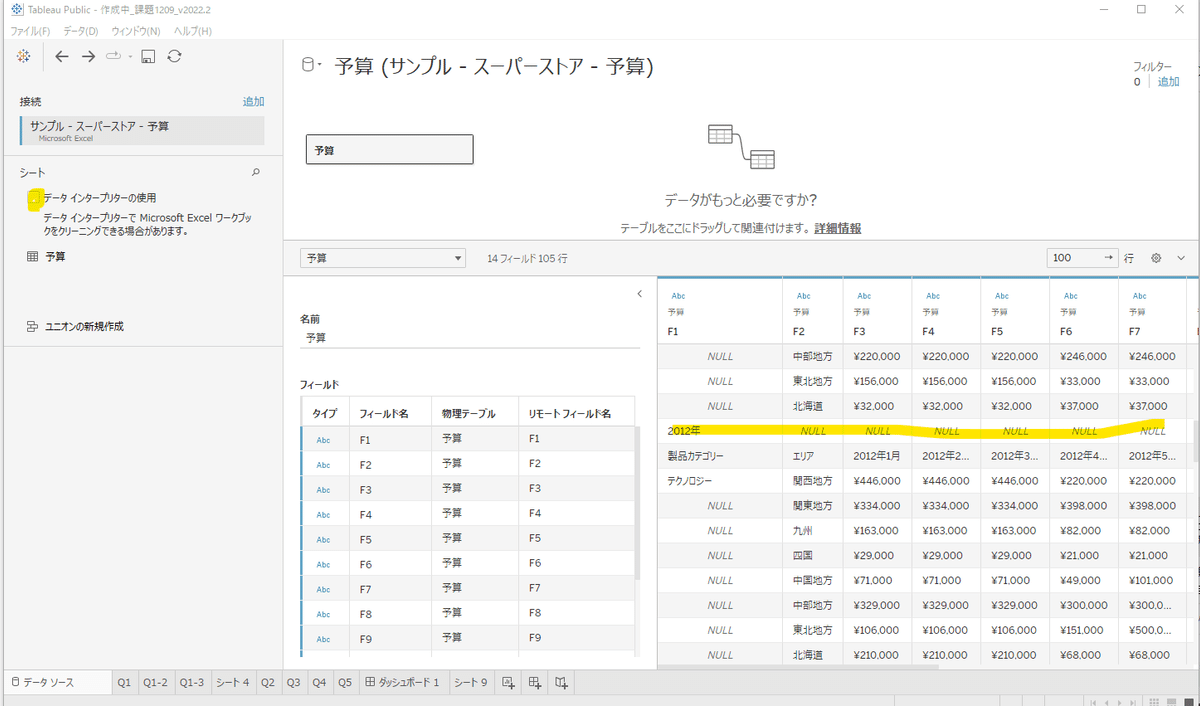The image size is (1200, 706).
Task: Switch to the Q1-2 sheet tab
Action: [x=155, y=683]
